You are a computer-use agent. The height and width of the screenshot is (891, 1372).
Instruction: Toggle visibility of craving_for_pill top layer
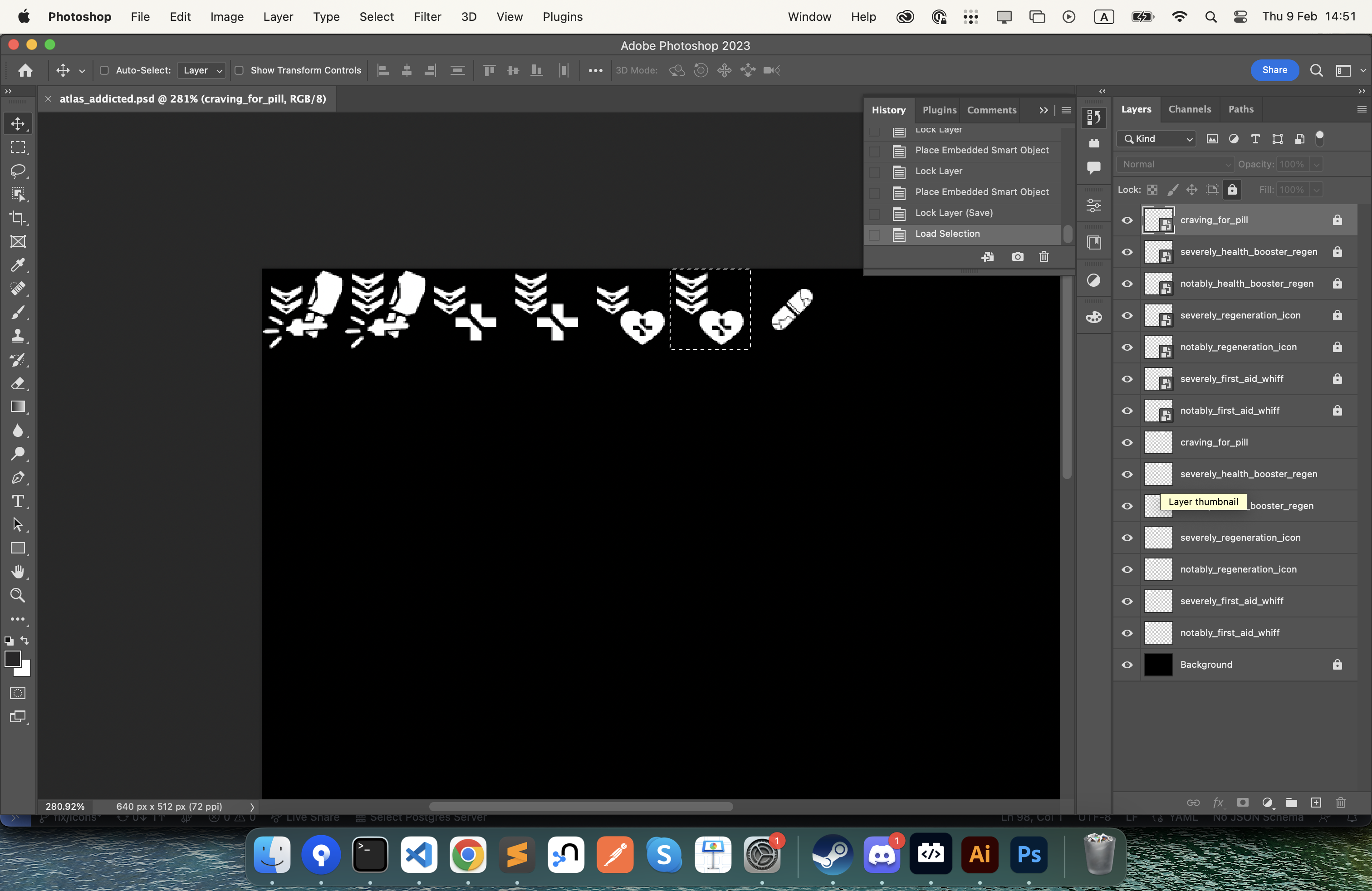pos(1127,220)
